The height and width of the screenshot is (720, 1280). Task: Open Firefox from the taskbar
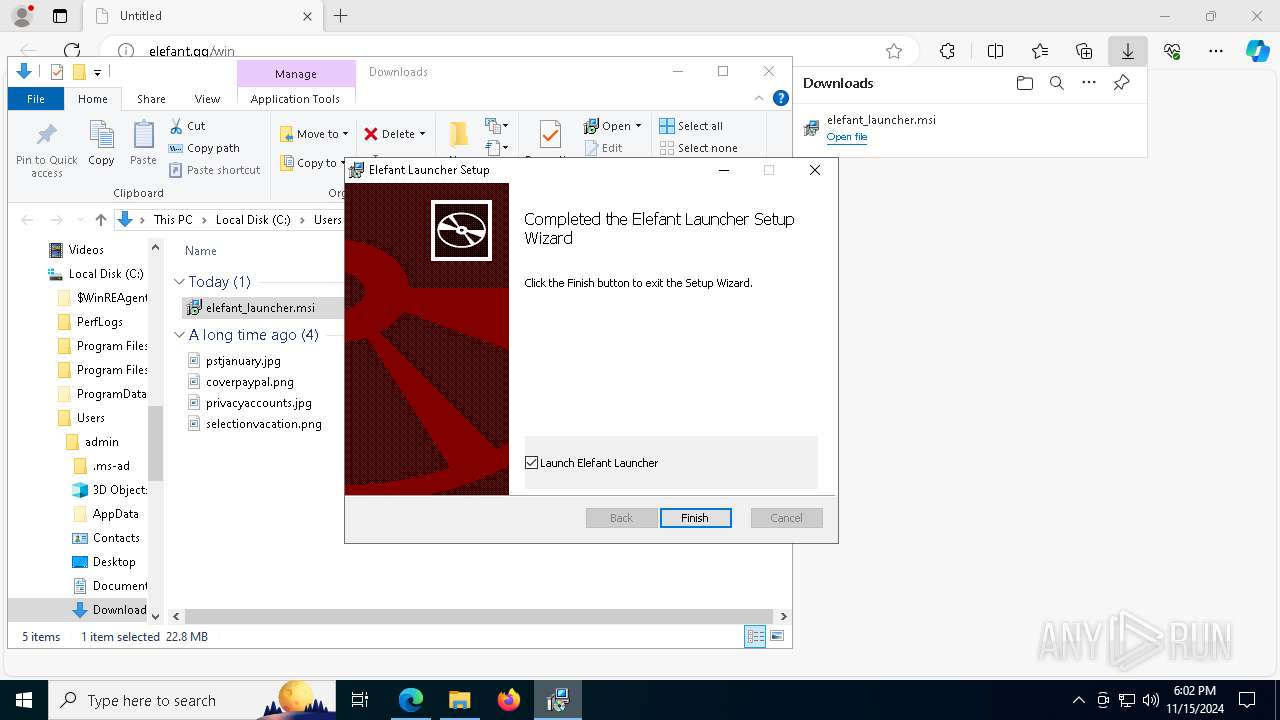509,700
